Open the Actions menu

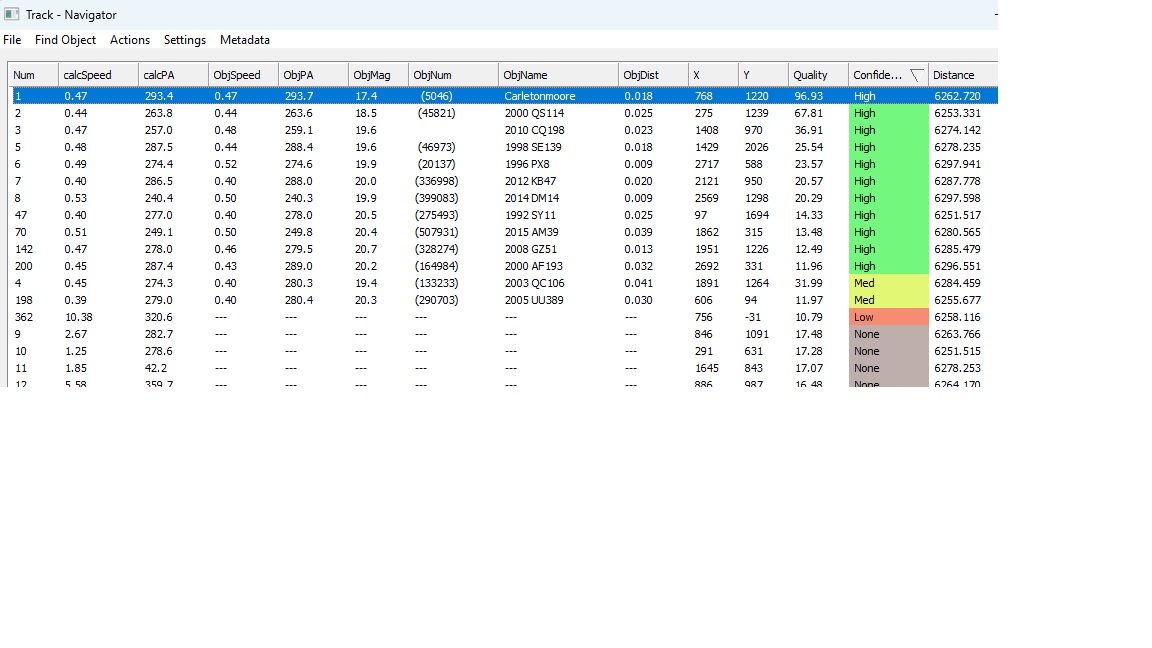129,40
